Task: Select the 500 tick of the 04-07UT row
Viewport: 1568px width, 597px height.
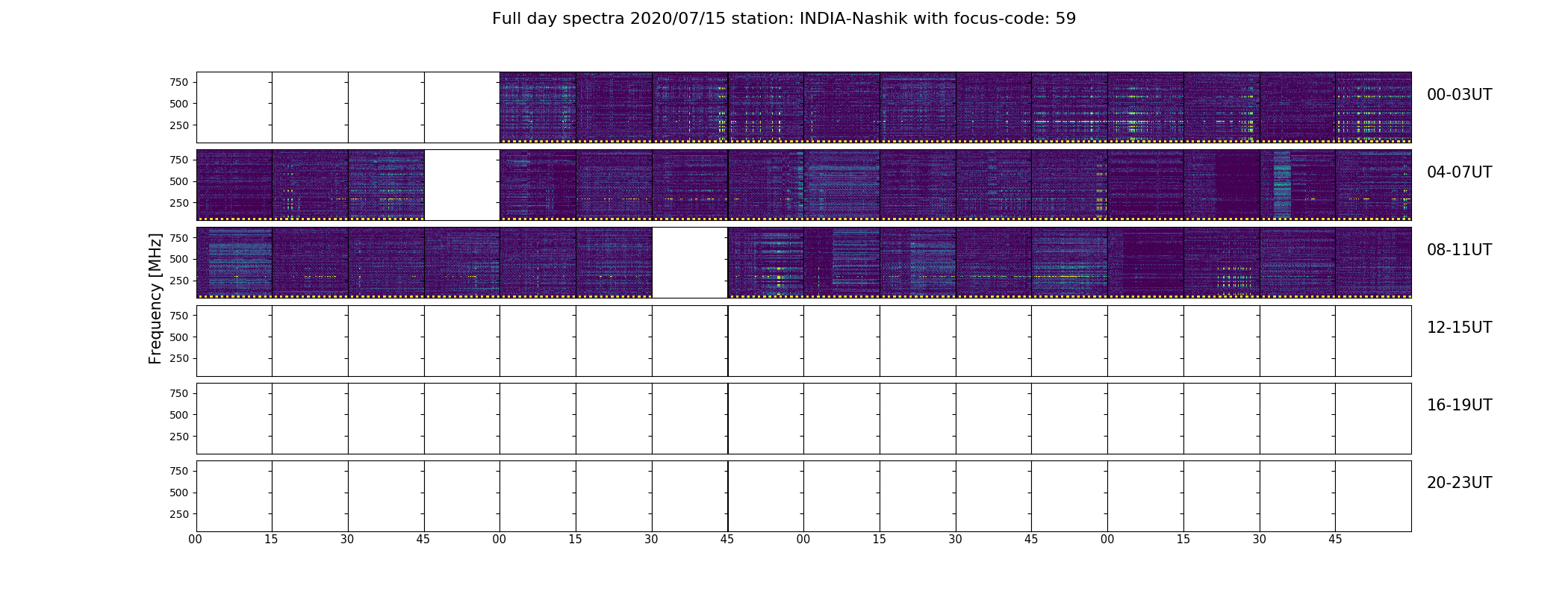Action: (179, 181)
